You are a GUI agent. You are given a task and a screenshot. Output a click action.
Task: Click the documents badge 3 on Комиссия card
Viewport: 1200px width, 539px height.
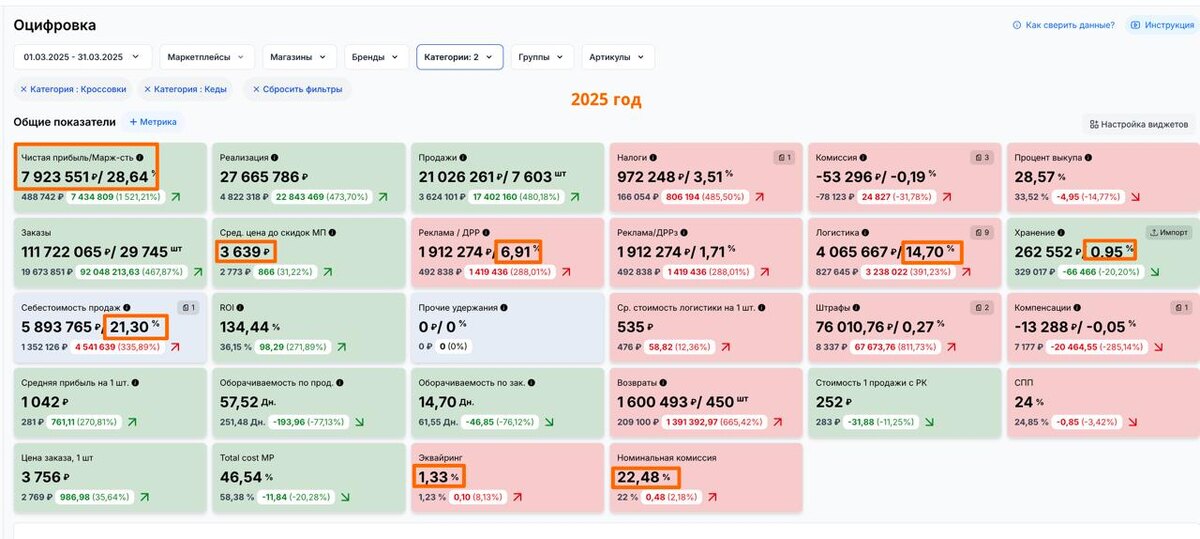pos(981,158)
